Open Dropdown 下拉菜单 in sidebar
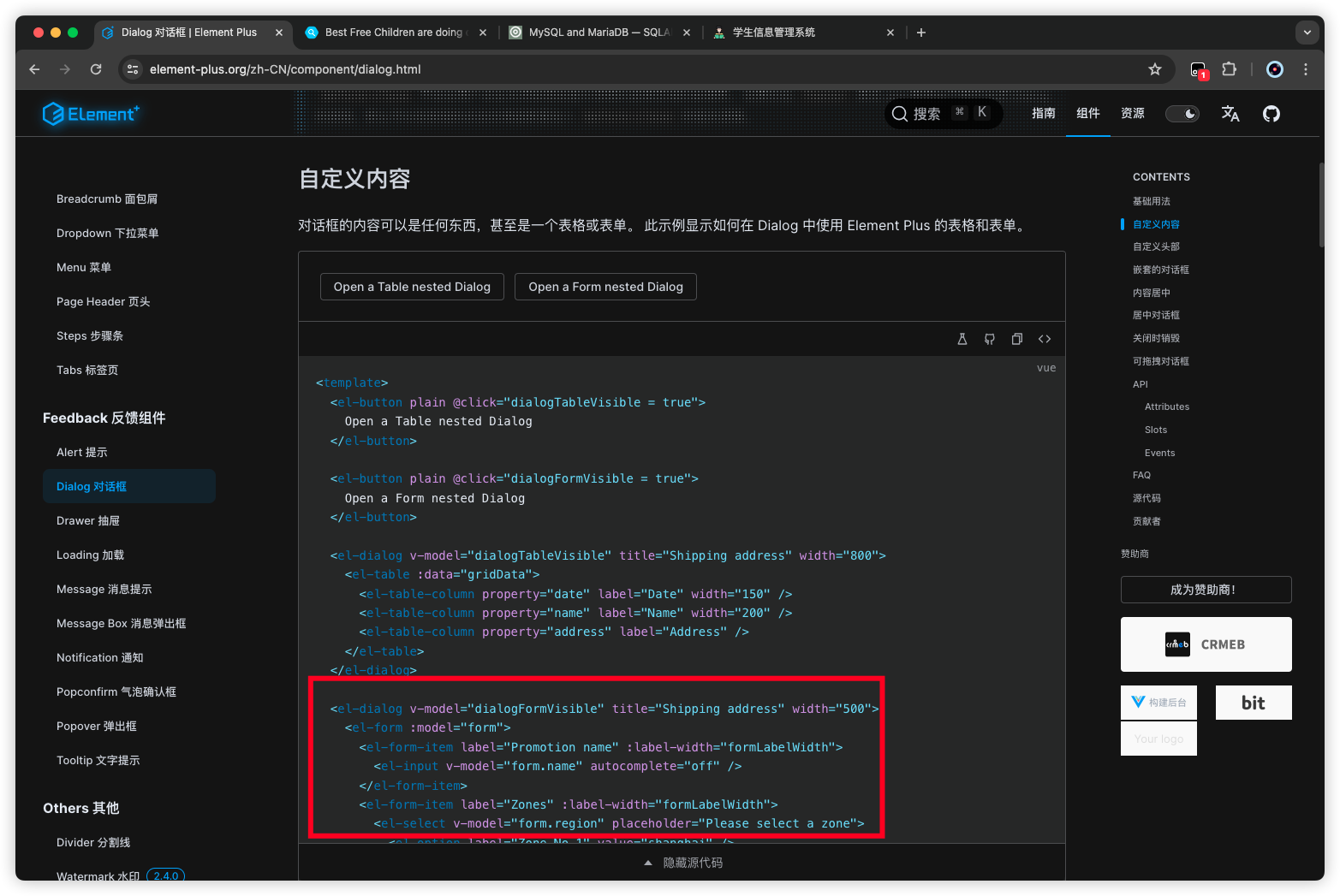This screenshot has height=896, width=1340. point(108,233)
